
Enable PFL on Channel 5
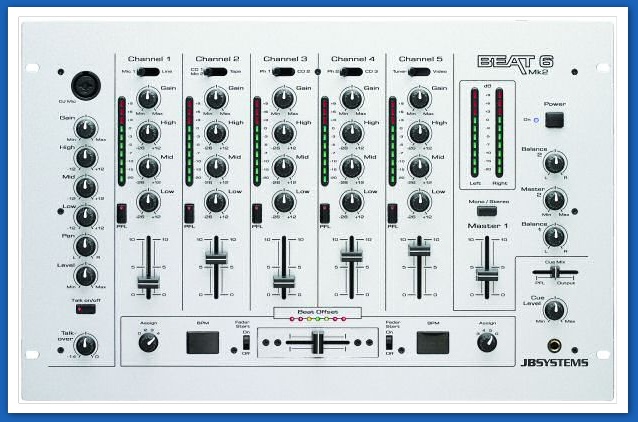pyautogui.click(x=393, y=213)
